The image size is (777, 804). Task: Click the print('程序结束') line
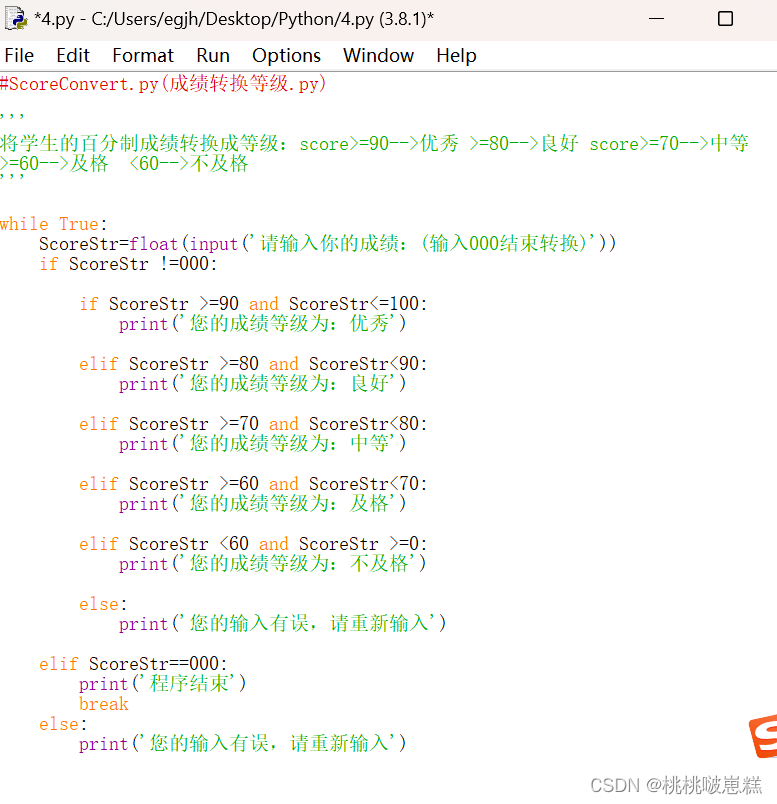tap(163, 684)
